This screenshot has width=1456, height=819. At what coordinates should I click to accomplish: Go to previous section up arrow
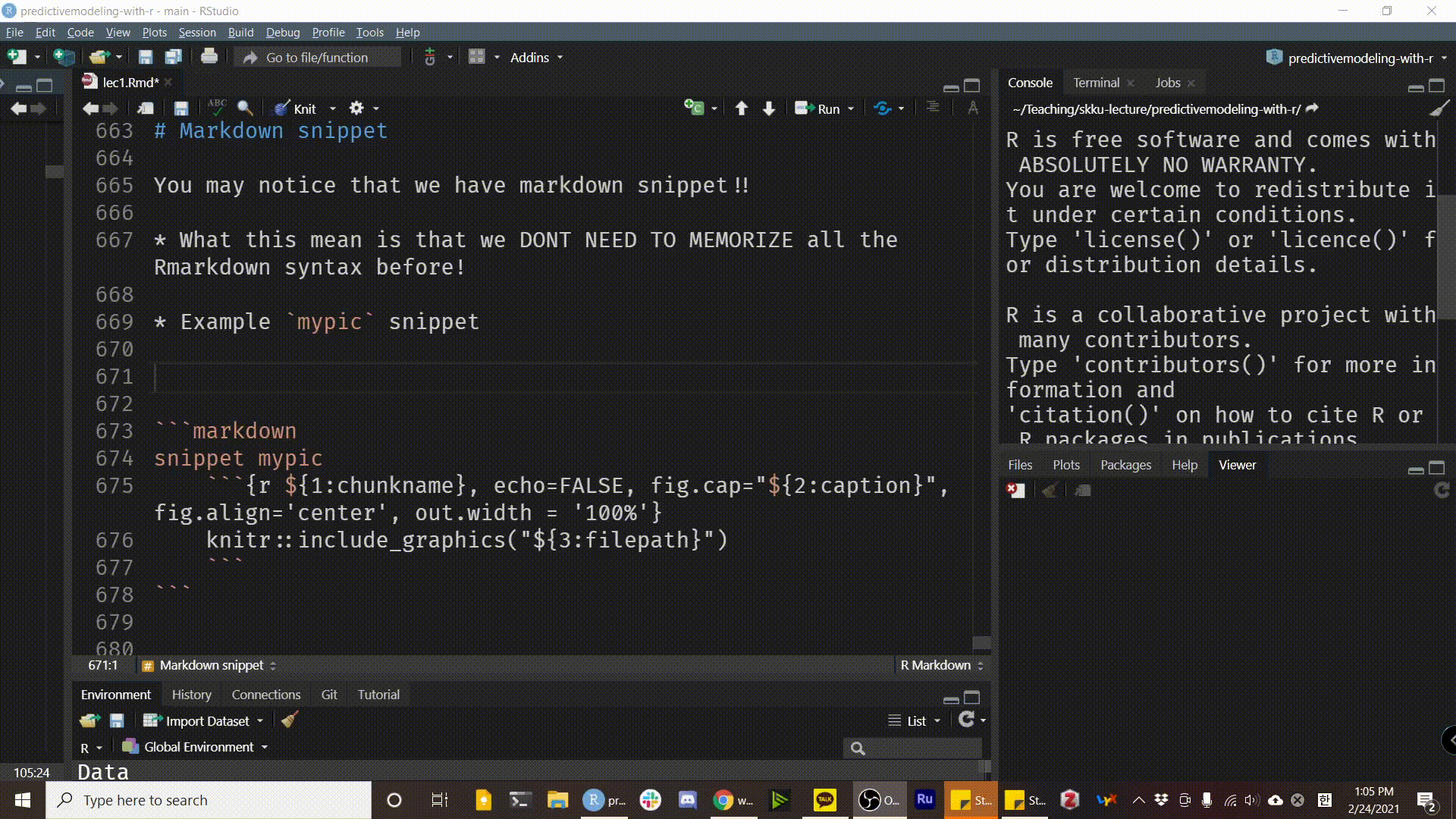(742, 108)
